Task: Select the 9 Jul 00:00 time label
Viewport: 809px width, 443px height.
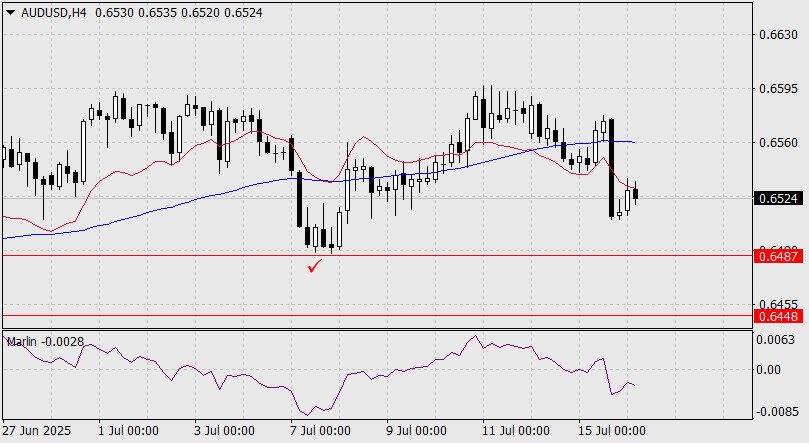Action: [416, 431]
